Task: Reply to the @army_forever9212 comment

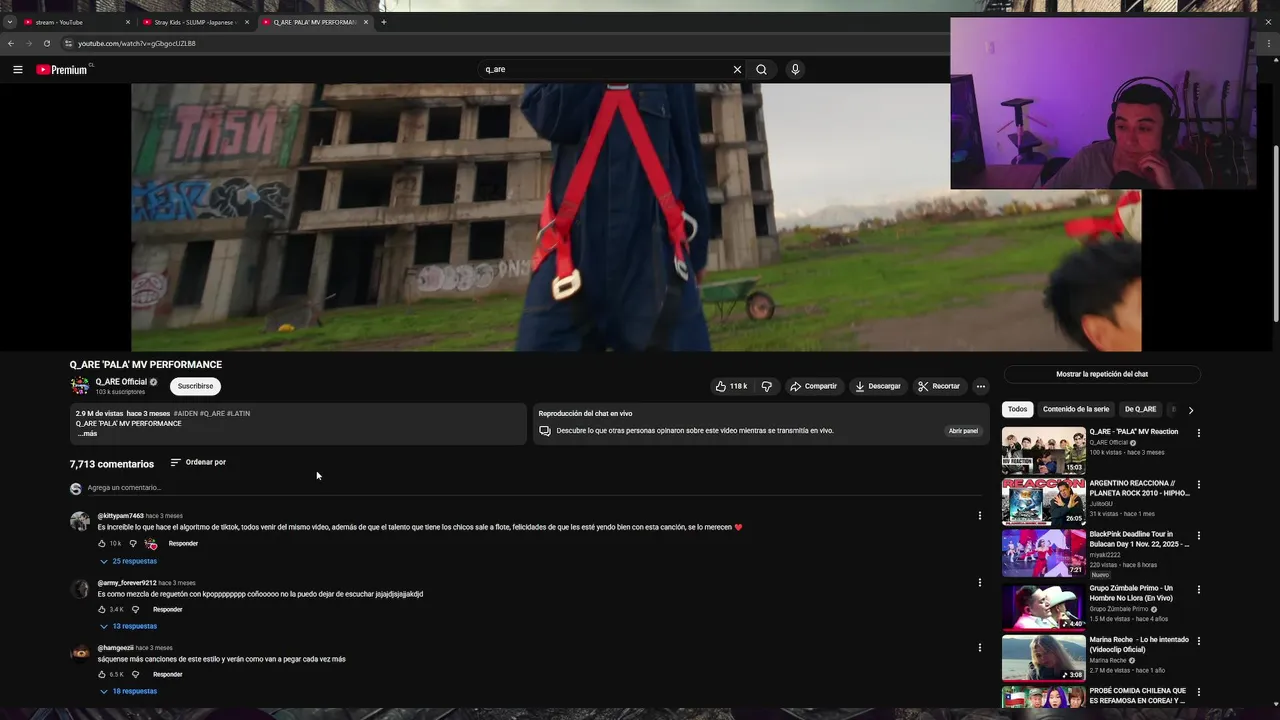Action: (167, 609)
